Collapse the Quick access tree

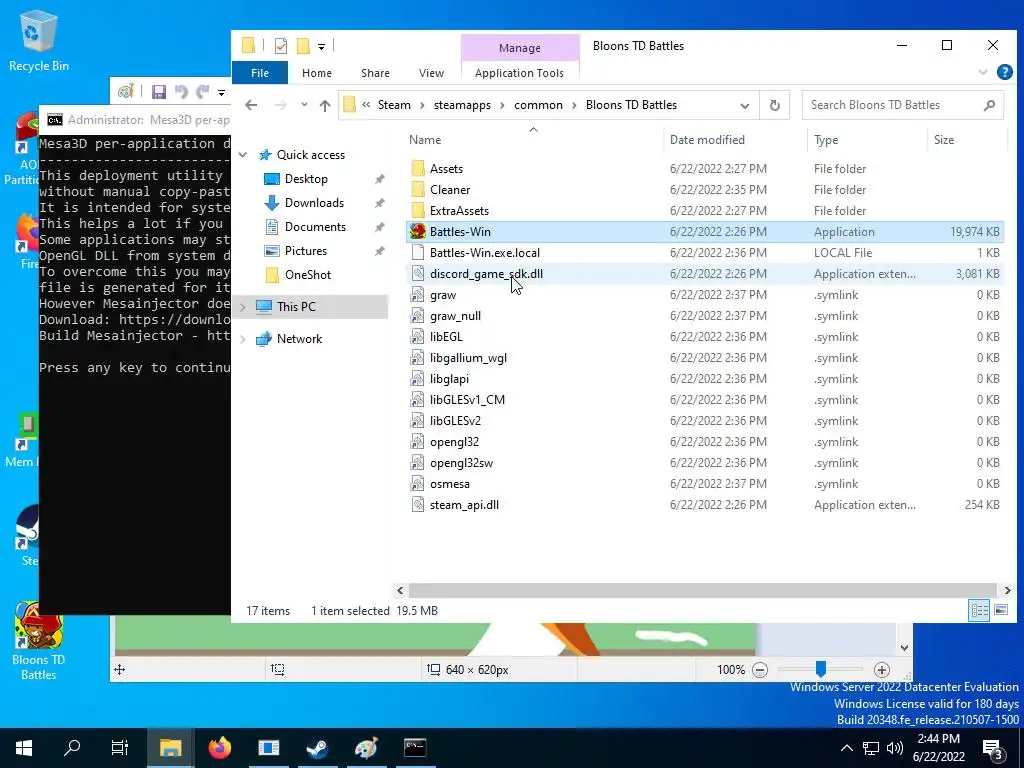click(243, 155)
